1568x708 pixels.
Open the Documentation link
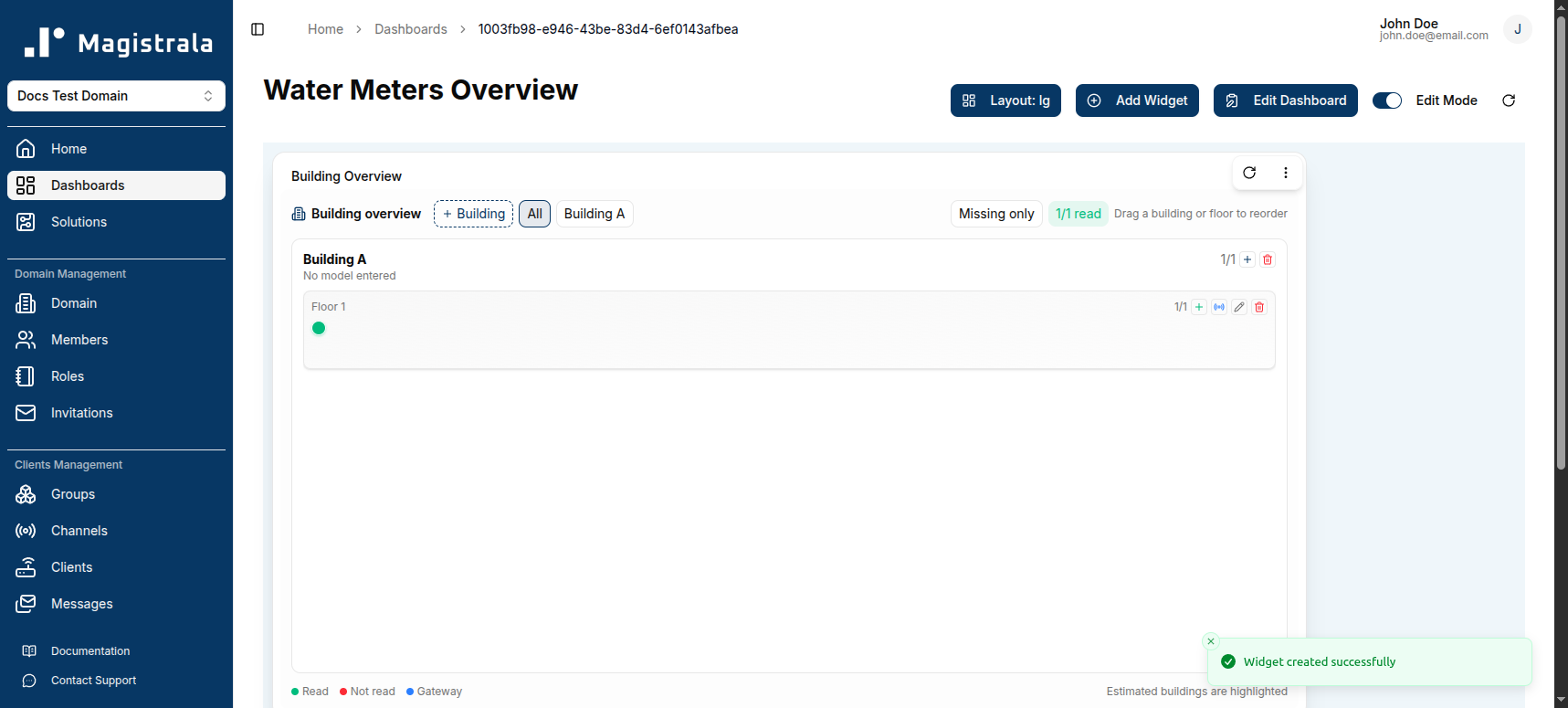(x=116, y=651)
